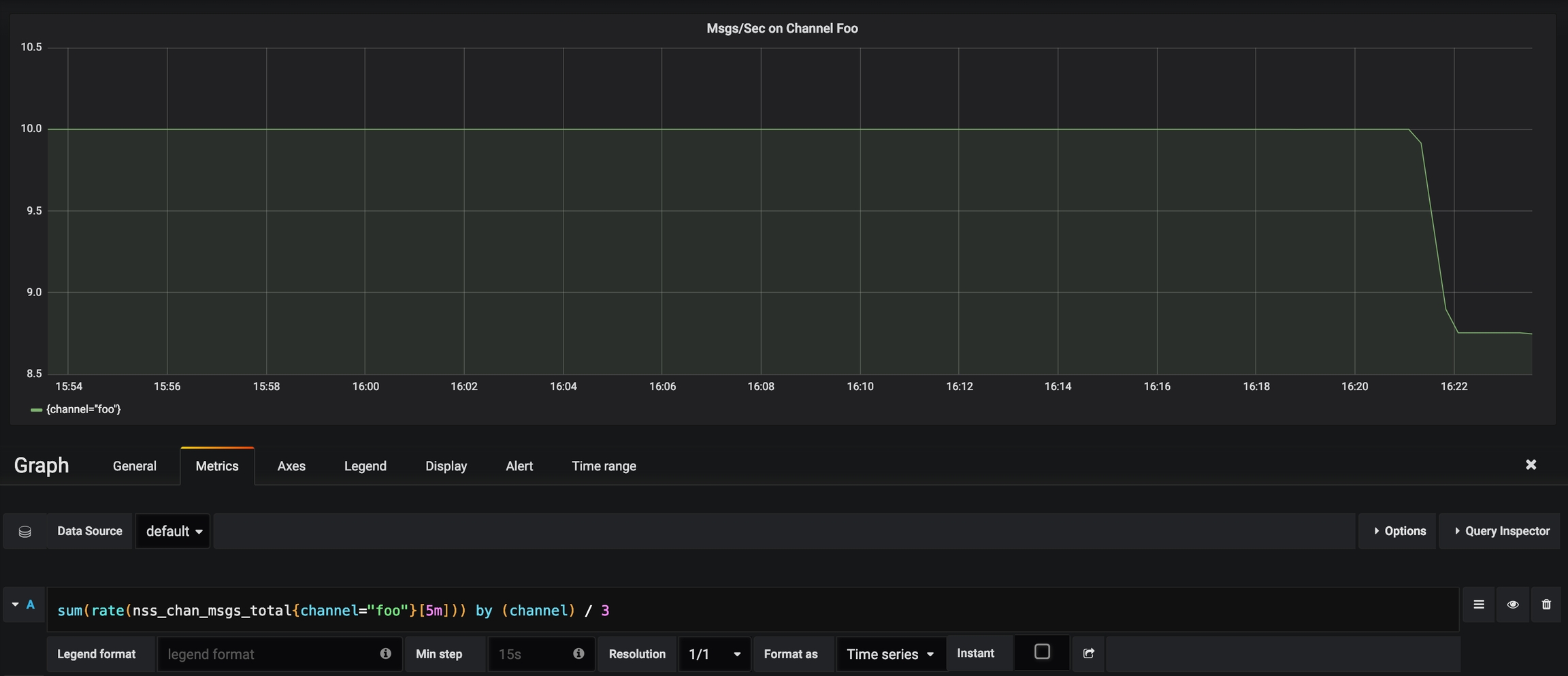Click the green legend color swatch

[36, 410]
